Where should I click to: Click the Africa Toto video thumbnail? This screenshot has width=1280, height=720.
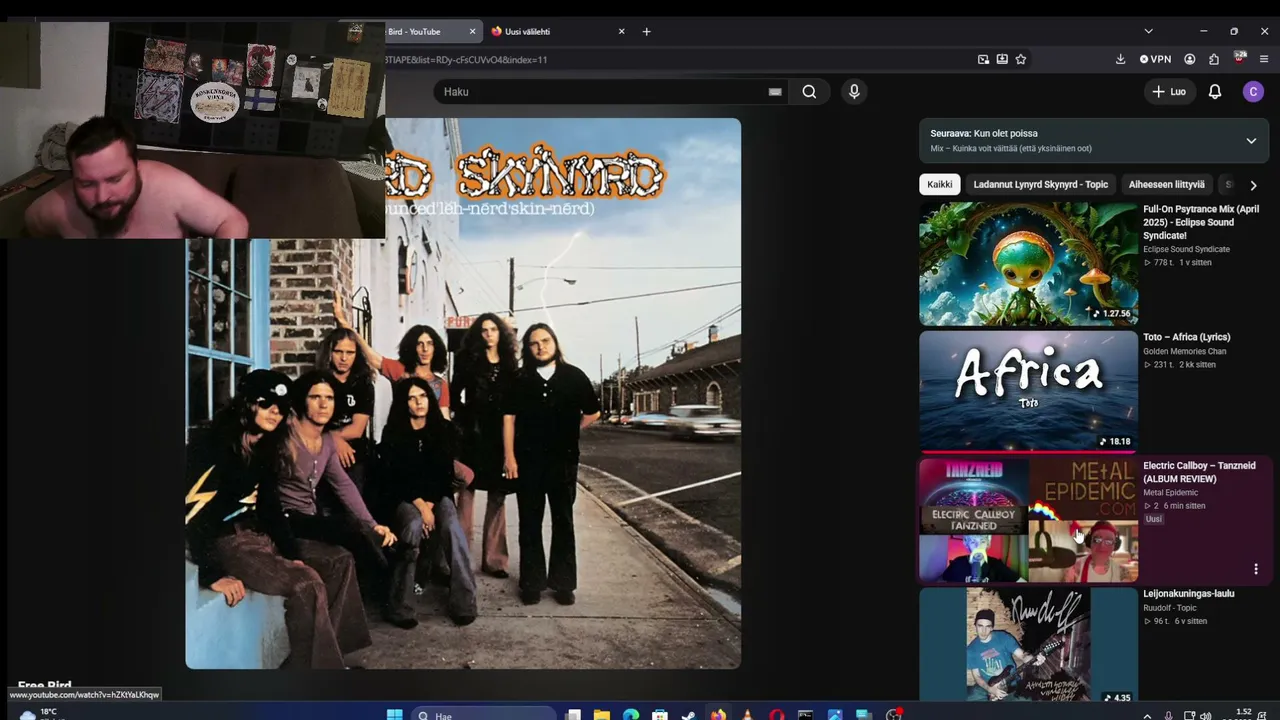(x=1028, y=392)
